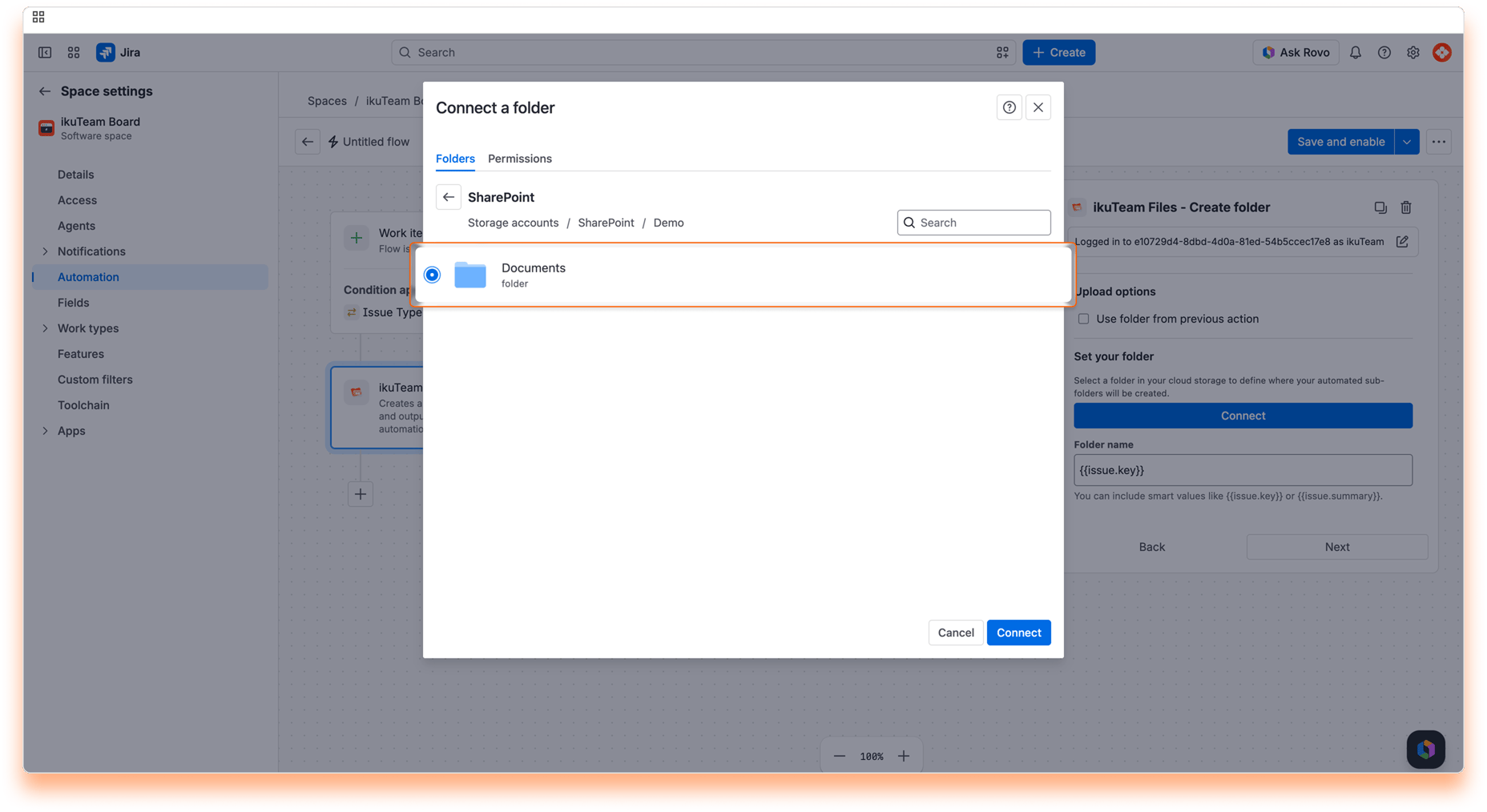Expand the Notifications section

[x=45, y=251]
